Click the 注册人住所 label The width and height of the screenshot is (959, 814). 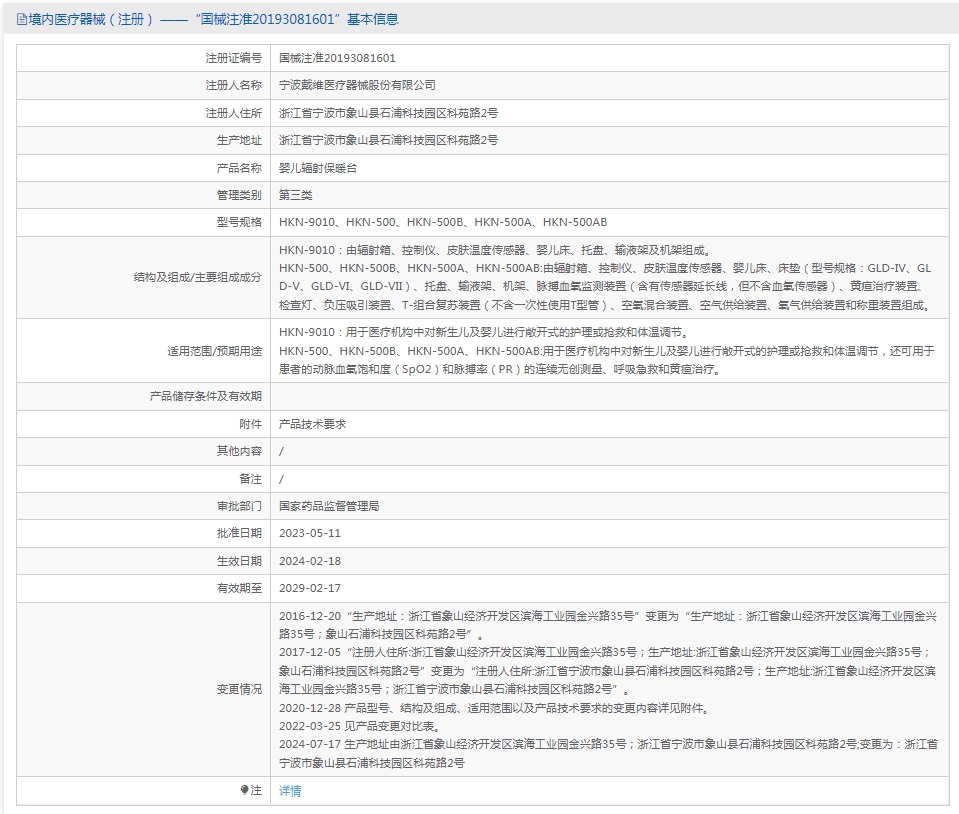[233, 113]
